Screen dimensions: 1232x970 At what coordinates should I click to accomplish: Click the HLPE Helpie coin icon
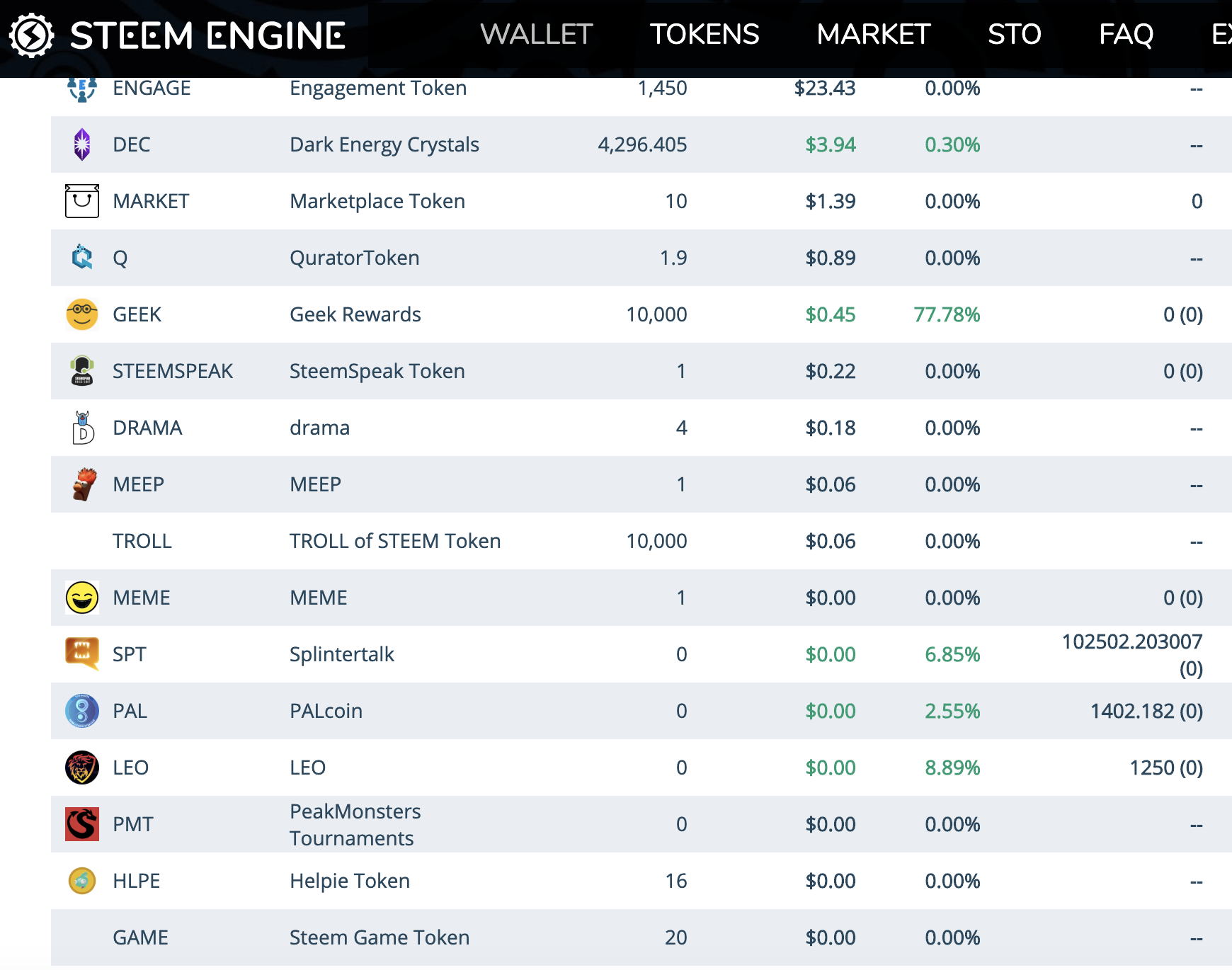[x=82, y=881]
